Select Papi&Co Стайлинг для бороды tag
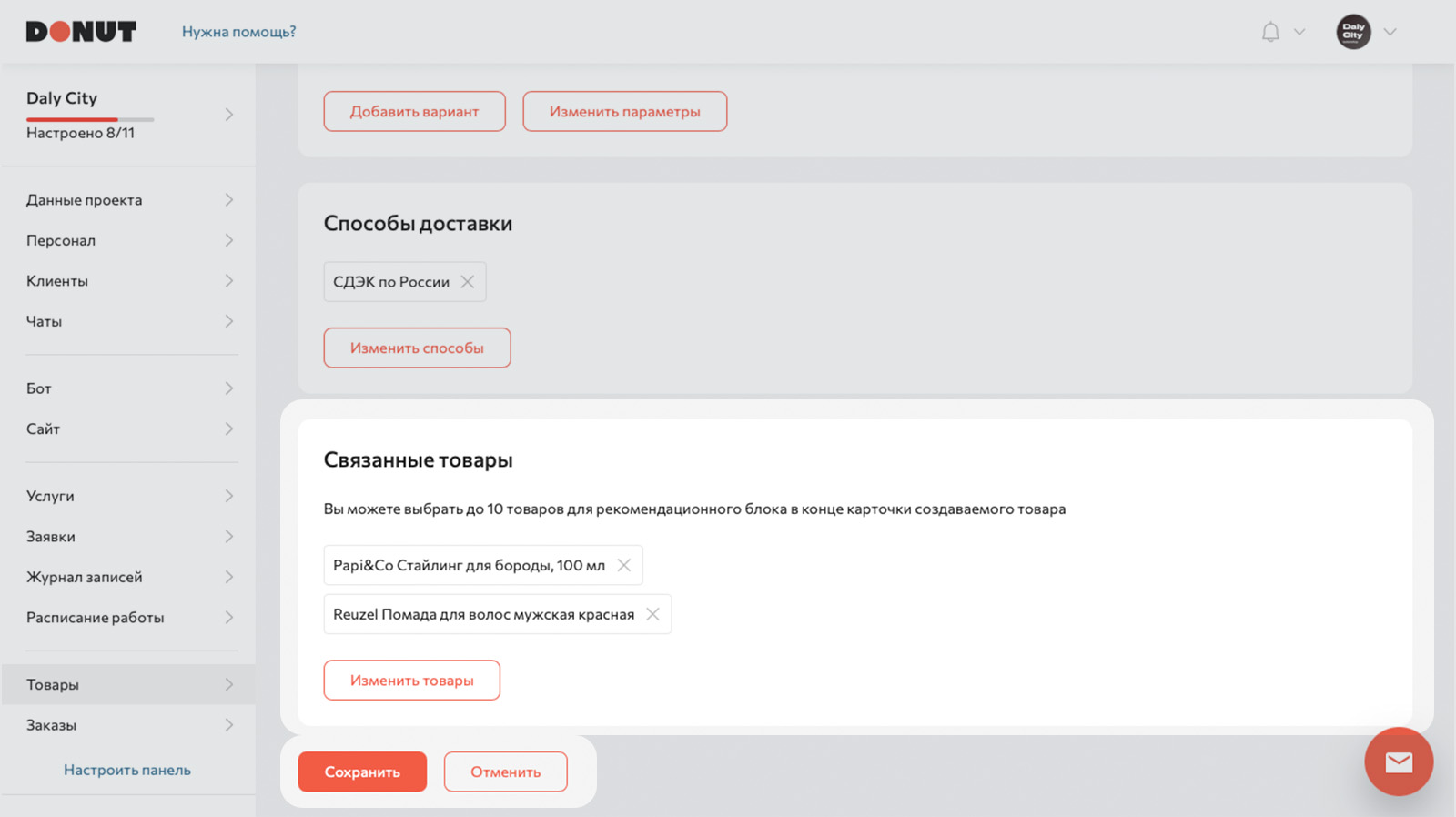 pyautogui.click(x=483, y=565)
